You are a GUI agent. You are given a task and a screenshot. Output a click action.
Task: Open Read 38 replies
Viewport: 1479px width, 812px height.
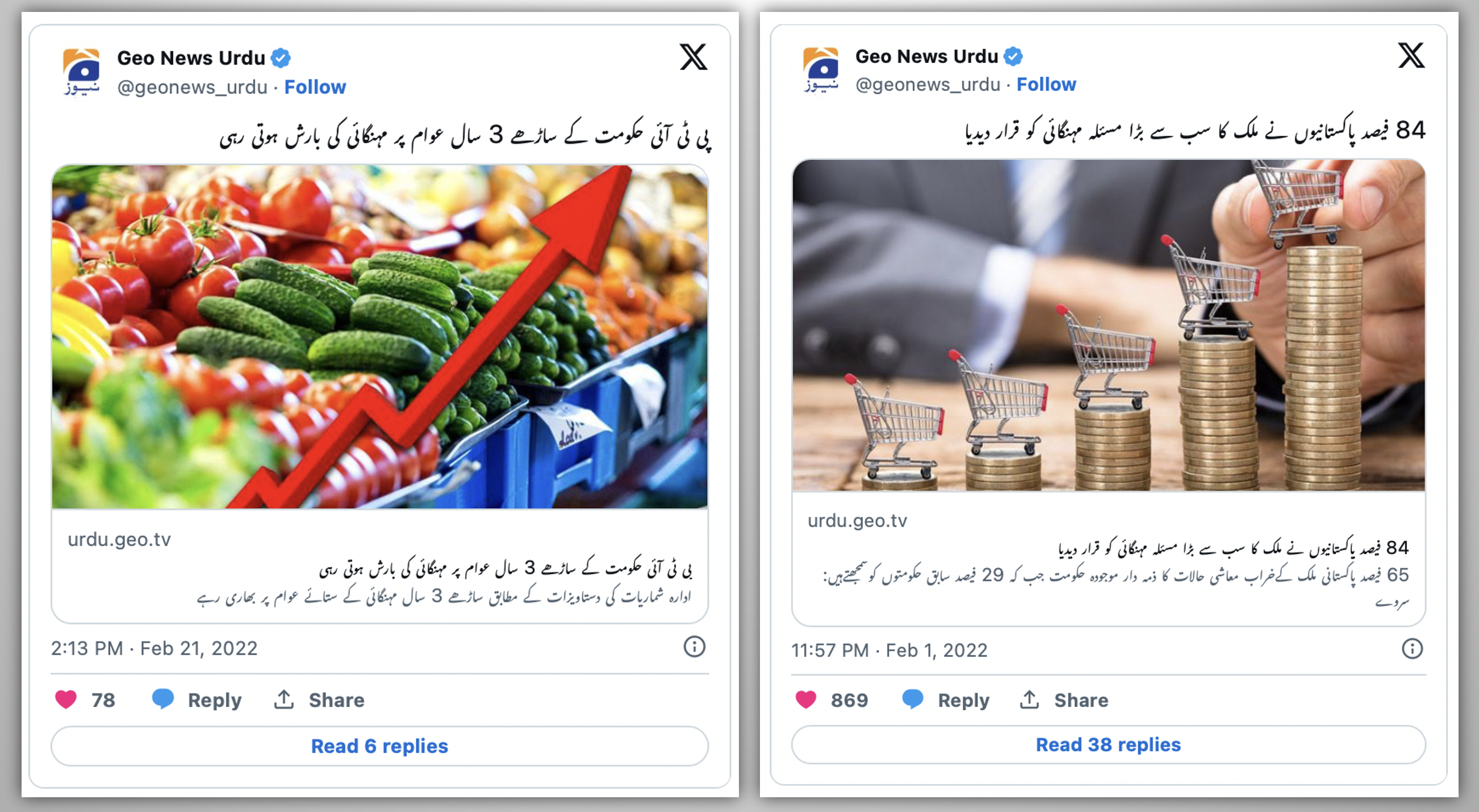point(1108,744)
